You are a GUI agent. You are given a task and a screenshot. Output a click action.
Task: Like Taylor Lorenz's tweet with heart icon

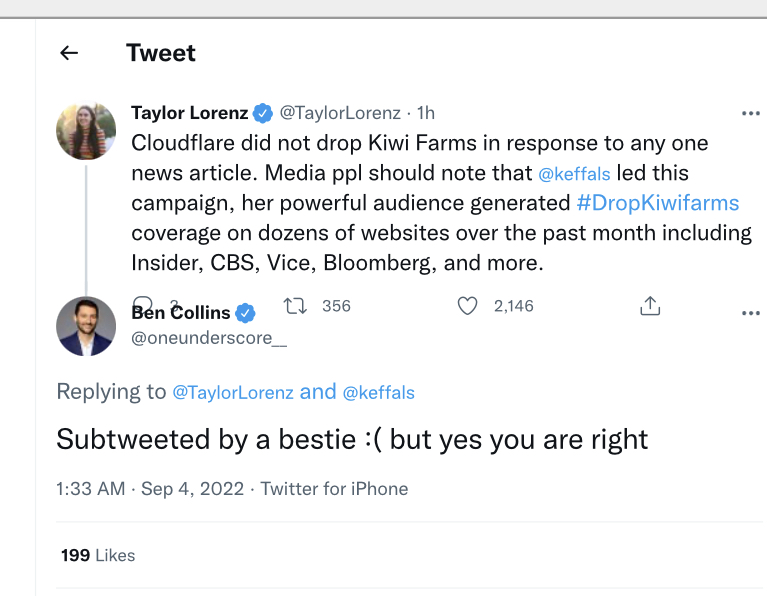[467, 306]
